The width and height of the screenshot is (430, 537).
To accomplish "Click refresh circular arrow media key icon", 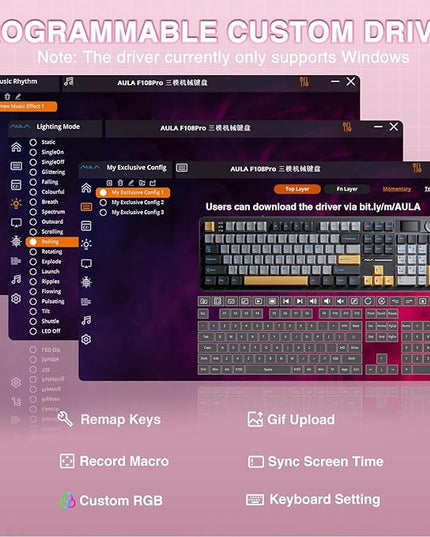I will (x=368, y=301).
